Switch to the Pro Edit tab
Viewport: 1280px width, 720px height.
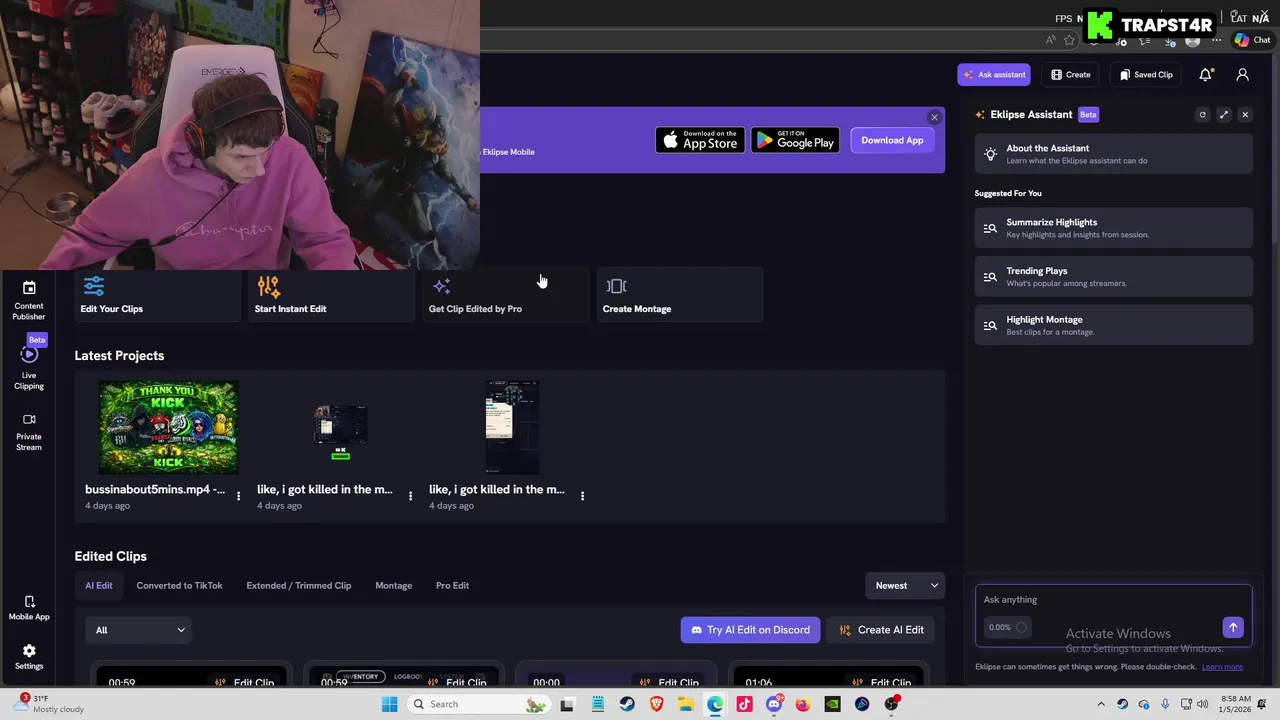[452, 586]
